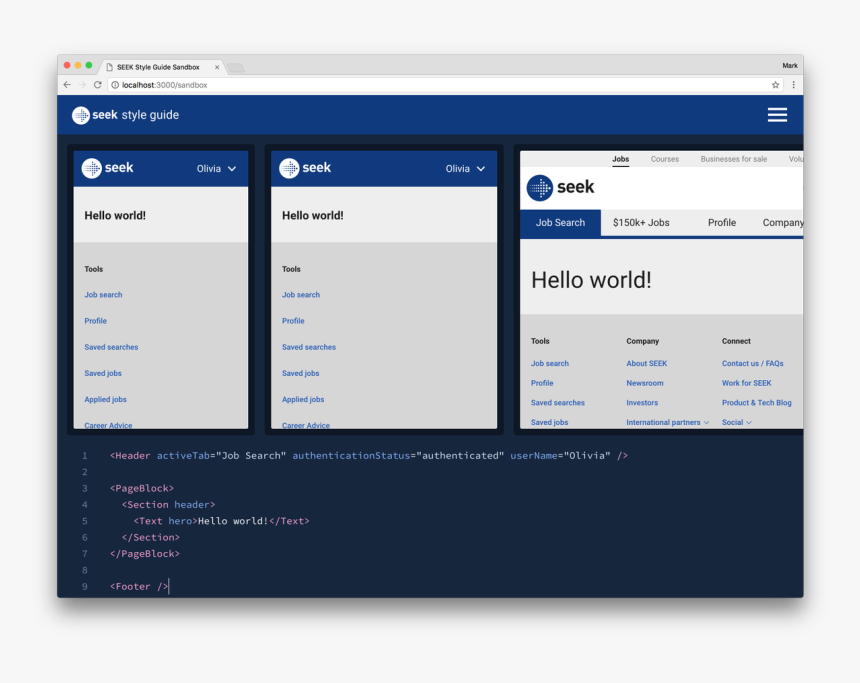Select the Profile navigation tab
Screen dimensions: 860x683
click(x=721, y=223)
